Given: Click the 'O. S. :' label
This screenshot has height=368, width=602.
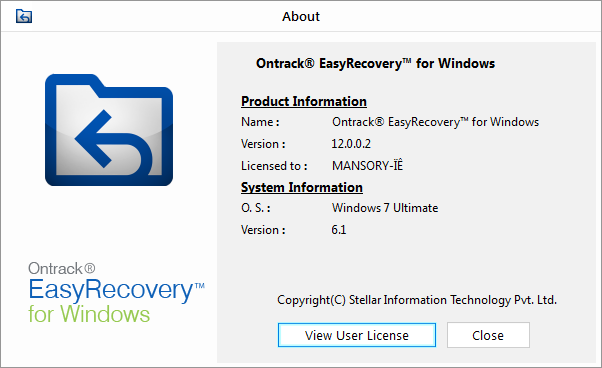Looking at the screenshot, I should coord(256,208).
